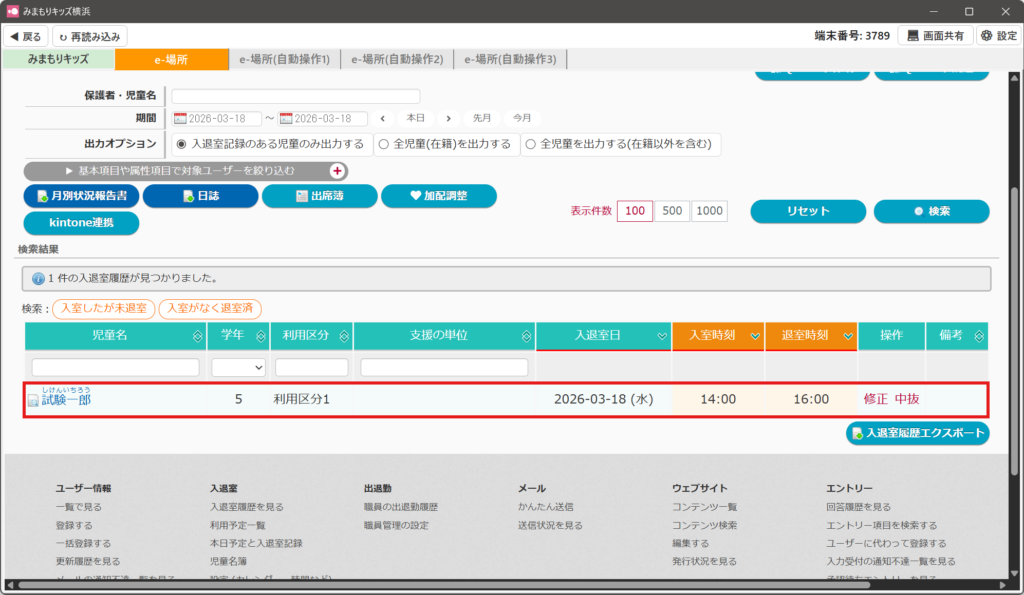The height and width of the screenshot is (595, 1024).
Task: Open the 学年 filter dropdown
Action: pyautogui.click(x=238, y=368)
